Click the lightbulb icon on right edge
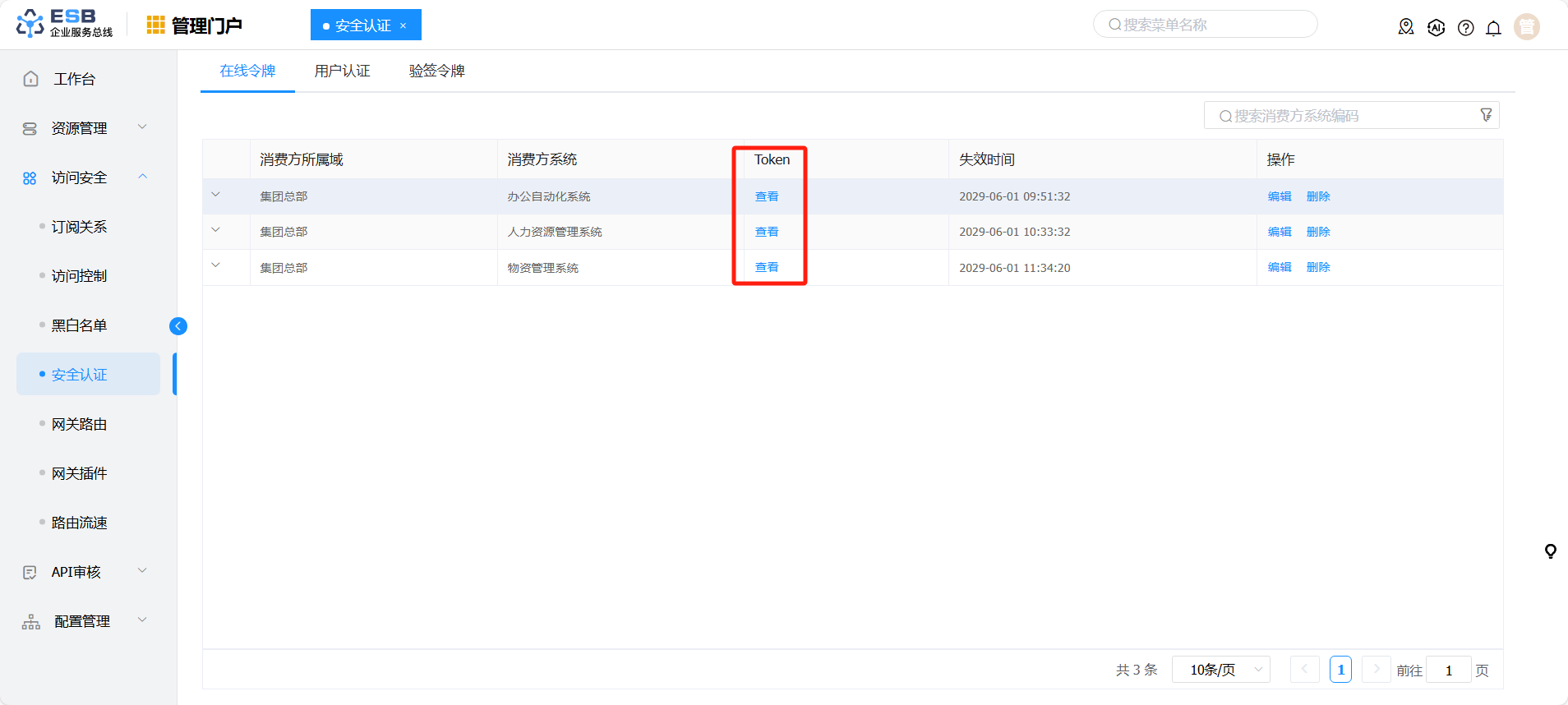The height and width of the screenshot is (705, 1568). [1550, 551]
